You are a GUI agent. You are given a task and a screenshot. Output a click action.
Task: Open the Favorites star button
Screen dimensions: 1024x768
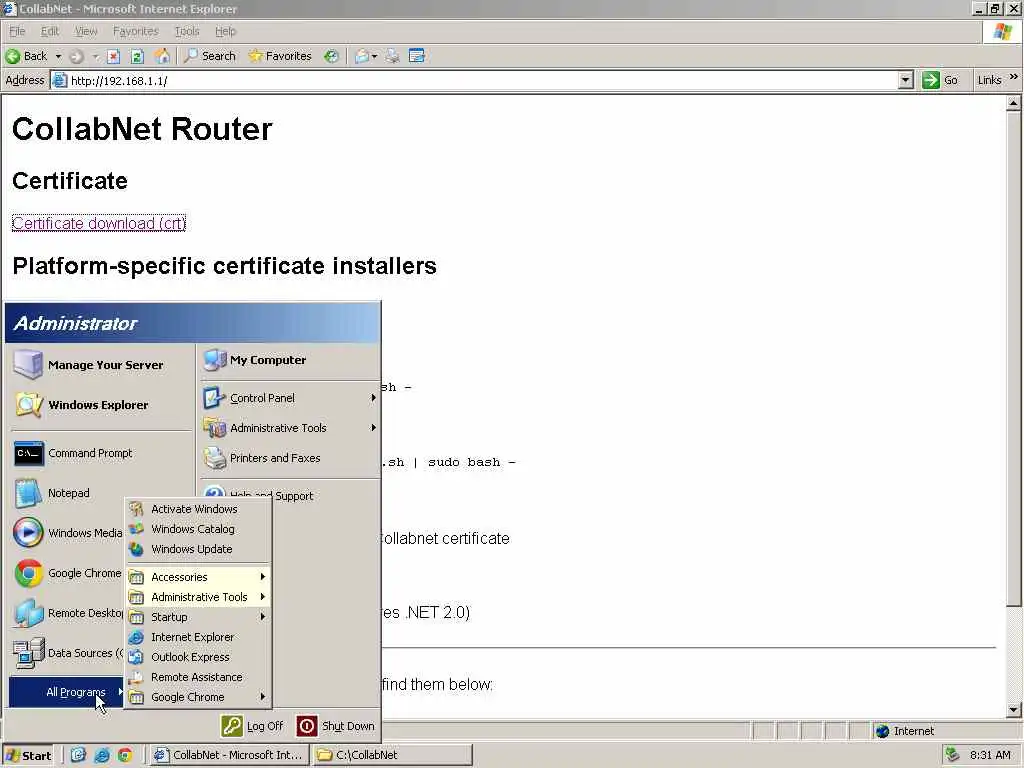pos(280,56)
